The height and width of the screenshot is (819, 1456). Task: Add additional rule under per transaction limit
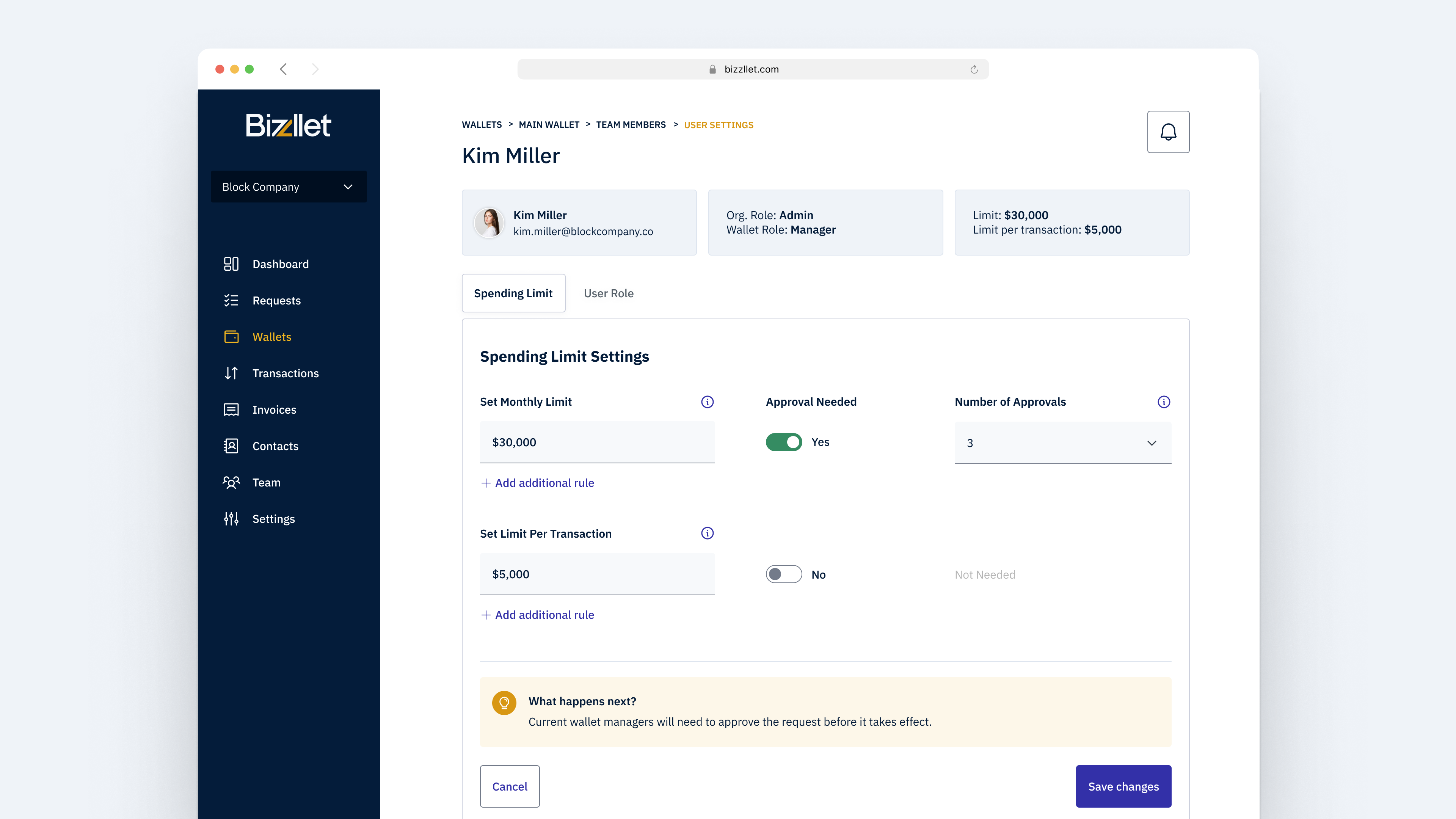(x=537, y=614)
